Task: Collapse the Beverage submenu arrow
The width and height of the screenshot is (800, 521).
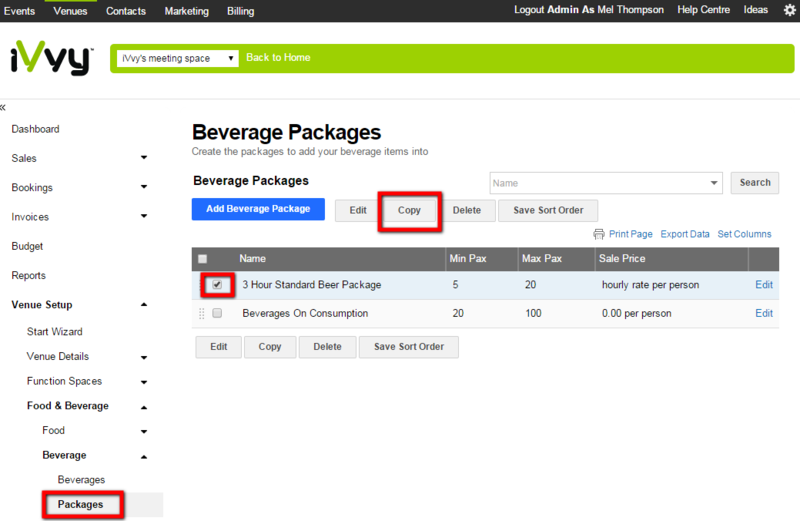Action: pyautogui.click(x=144, y=457)
